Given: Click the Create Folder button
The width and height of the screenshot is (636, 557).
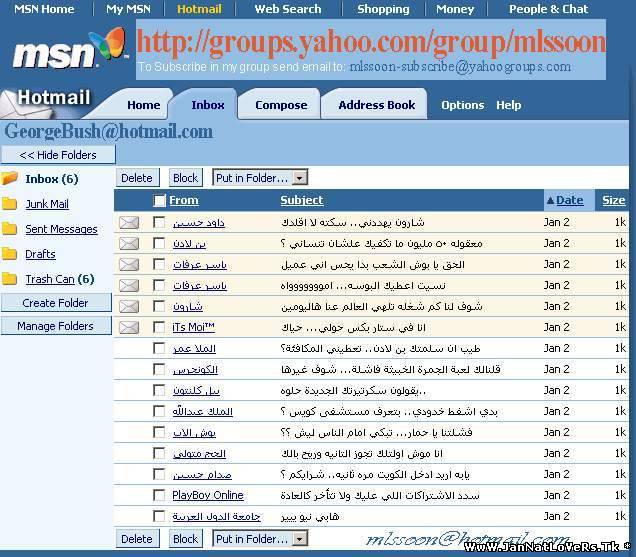Looking at the screenshot, I should tap(56, 303).
